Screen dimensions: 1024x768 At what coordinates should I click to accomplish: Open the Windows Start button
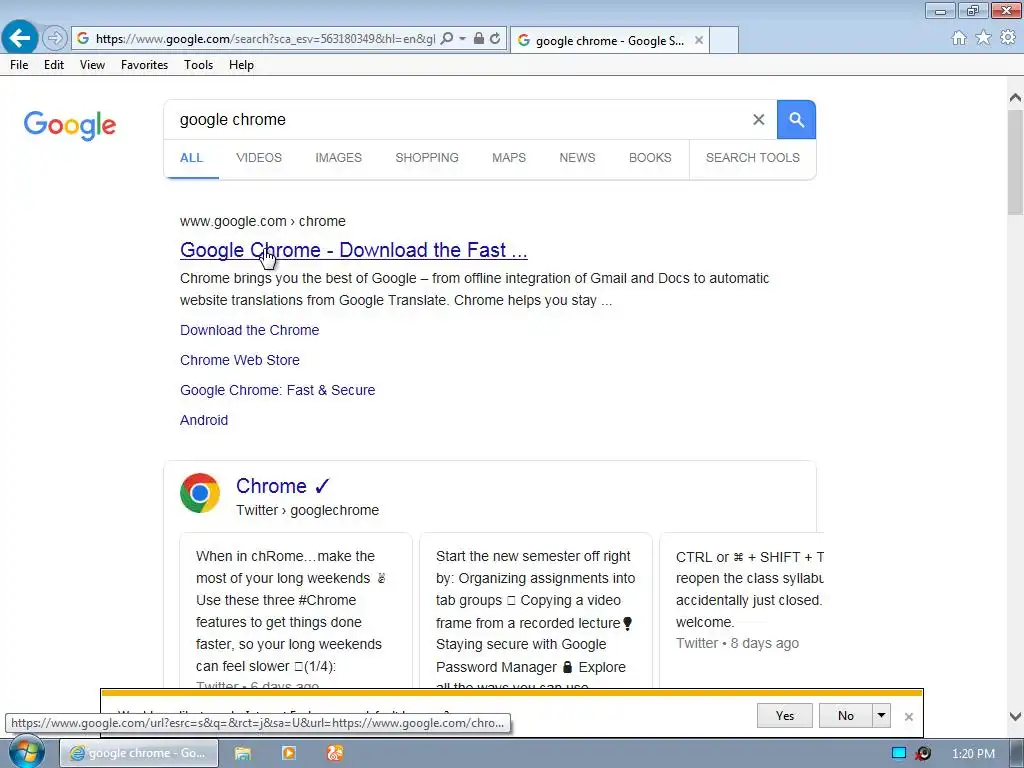click(x=26, y=753)
